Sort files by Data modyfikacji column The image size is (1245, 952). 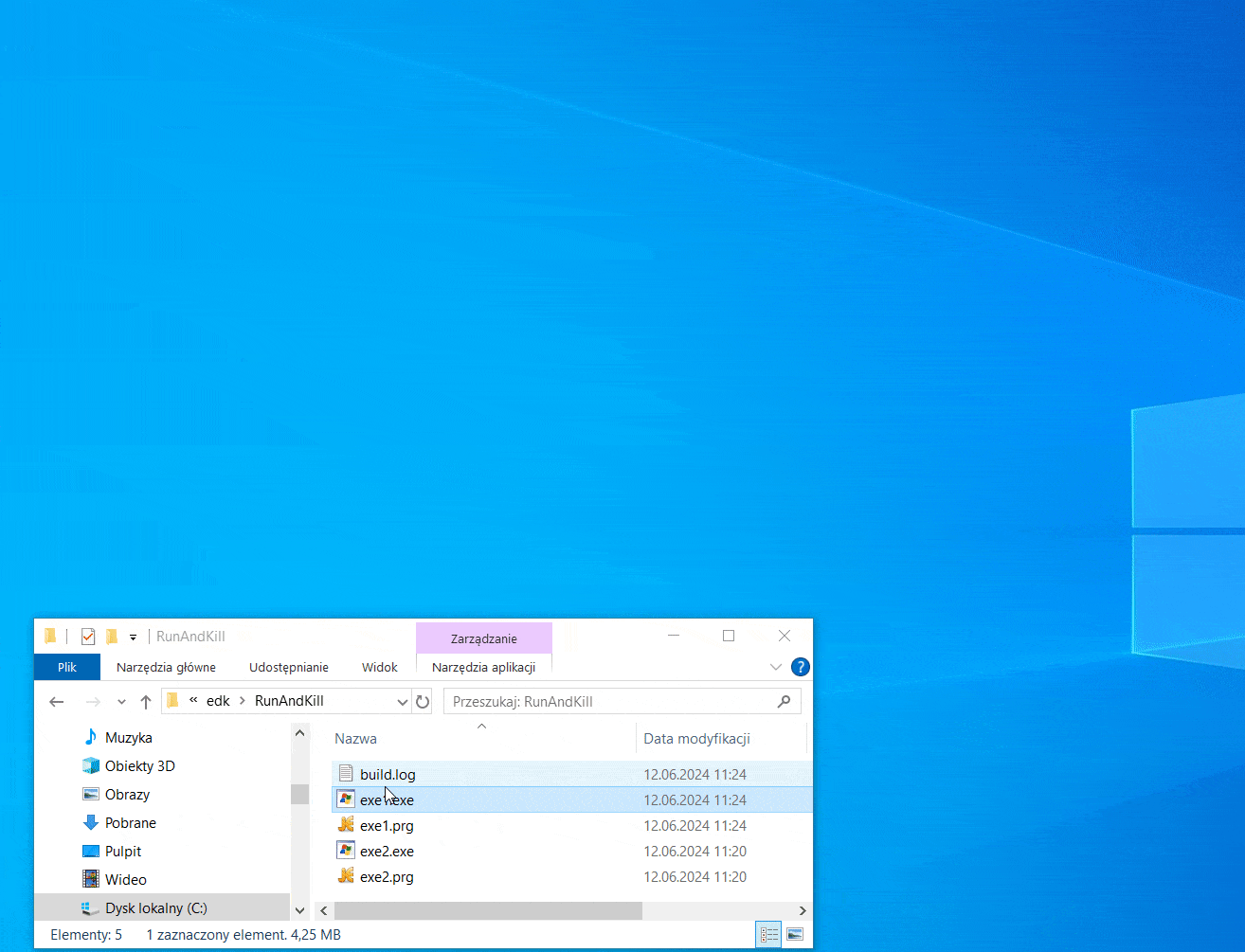click(x=696, y=739)
